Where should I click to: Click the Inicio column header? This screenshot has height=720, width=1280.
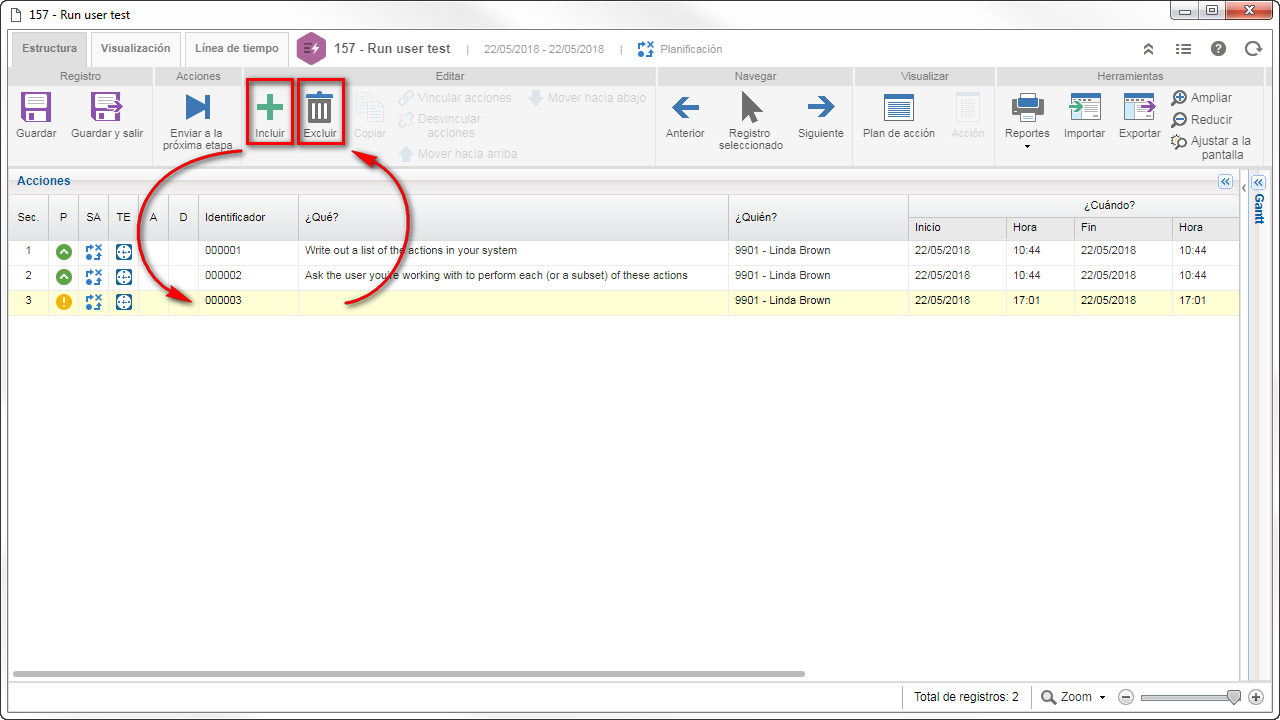tap(957, 227)
